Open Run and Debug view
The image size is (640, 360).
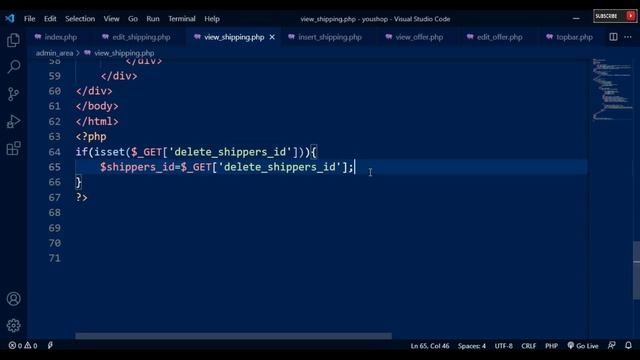(x=13, y=121)
